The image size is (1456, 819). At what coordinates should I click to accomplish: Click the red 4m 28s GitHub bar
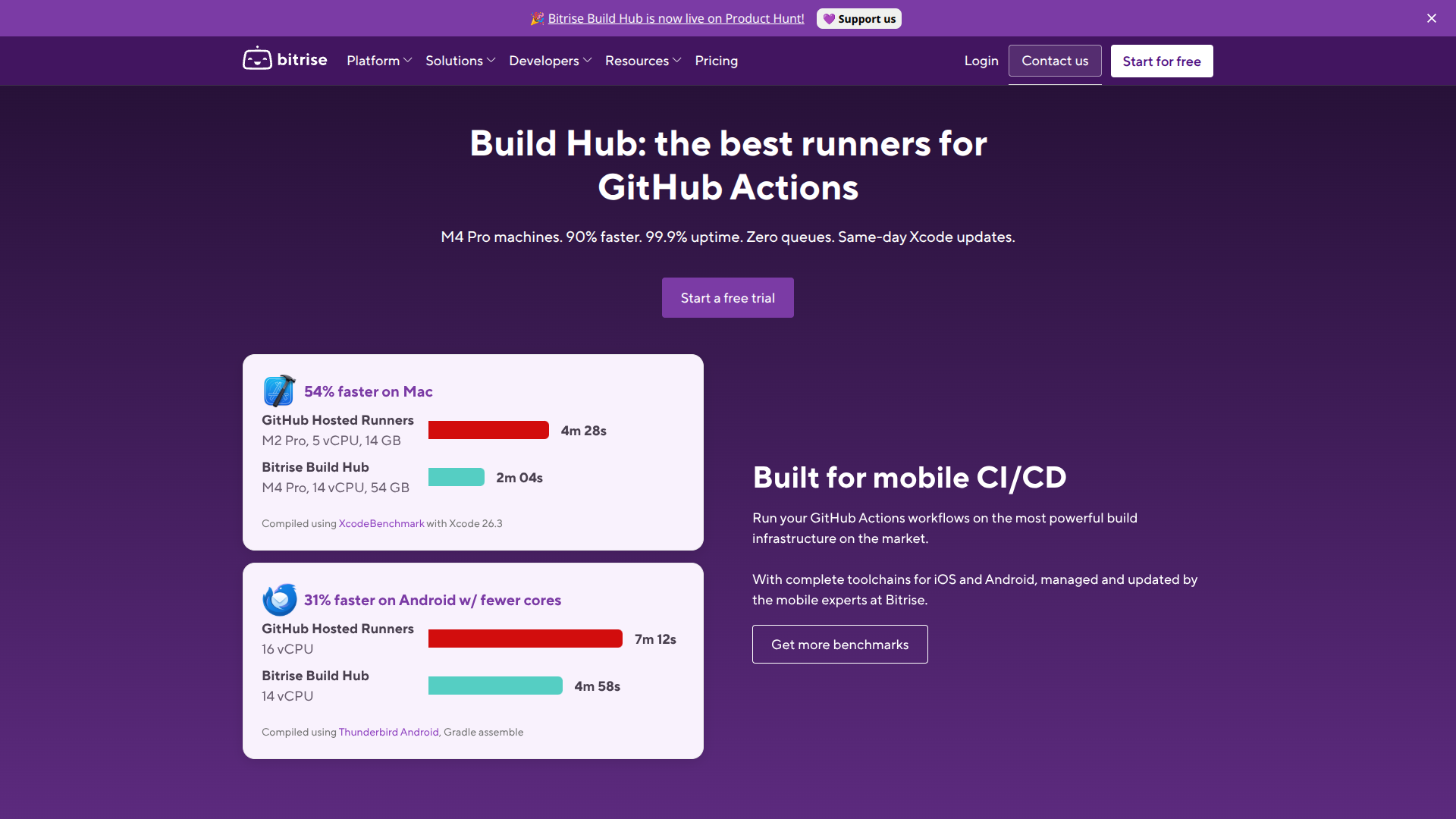[488, 430]
